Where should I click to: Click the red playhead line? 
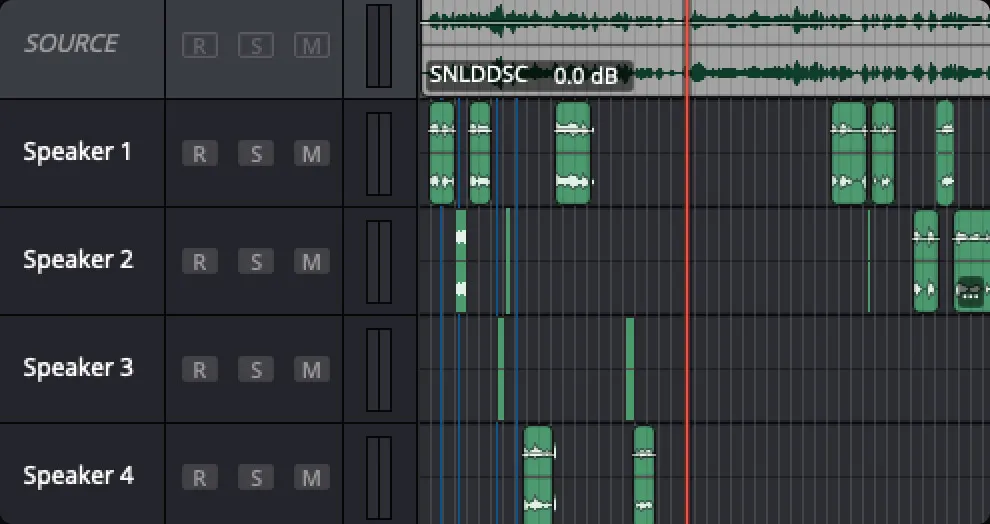coord(687,300)
